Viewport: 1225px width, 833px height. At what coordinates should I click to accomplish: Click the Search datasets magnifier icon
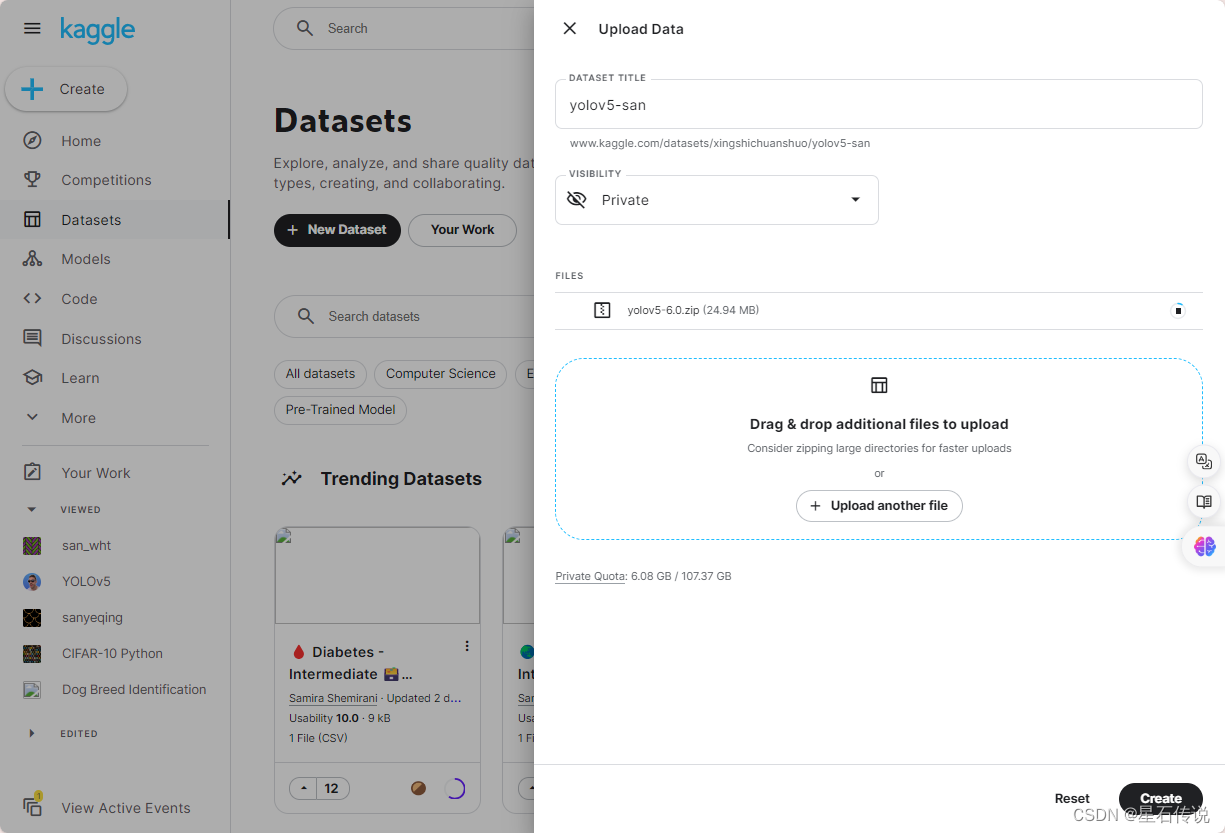pyautogui.click(x=306, y=316)
